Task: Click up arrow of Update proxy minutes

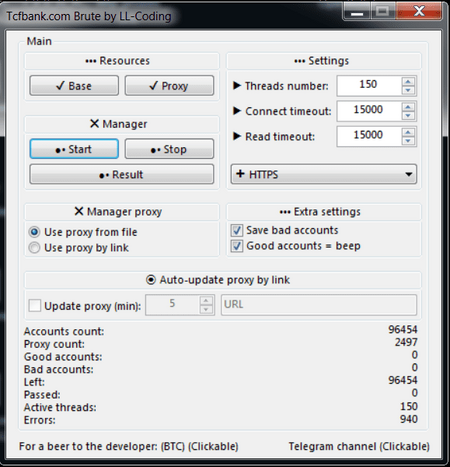Action: pos(206,300)
